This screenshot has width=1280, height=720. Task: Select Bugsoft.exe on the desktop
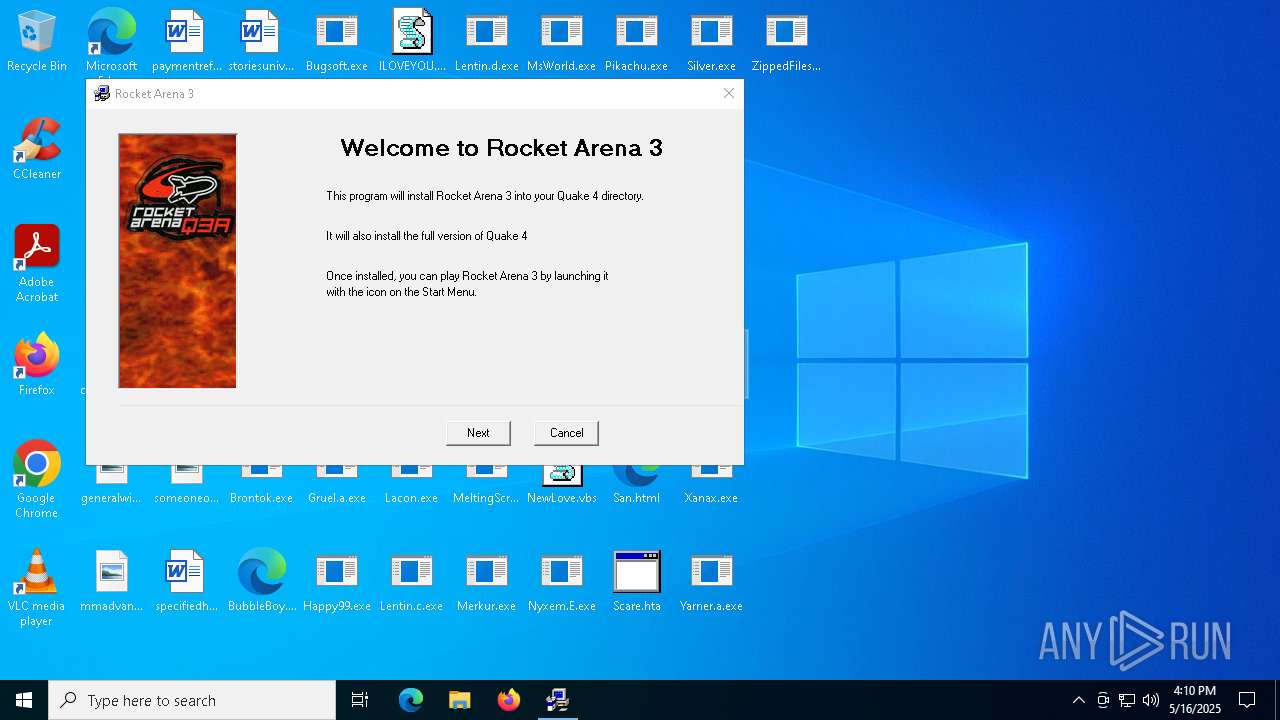(x=337, y=42)
